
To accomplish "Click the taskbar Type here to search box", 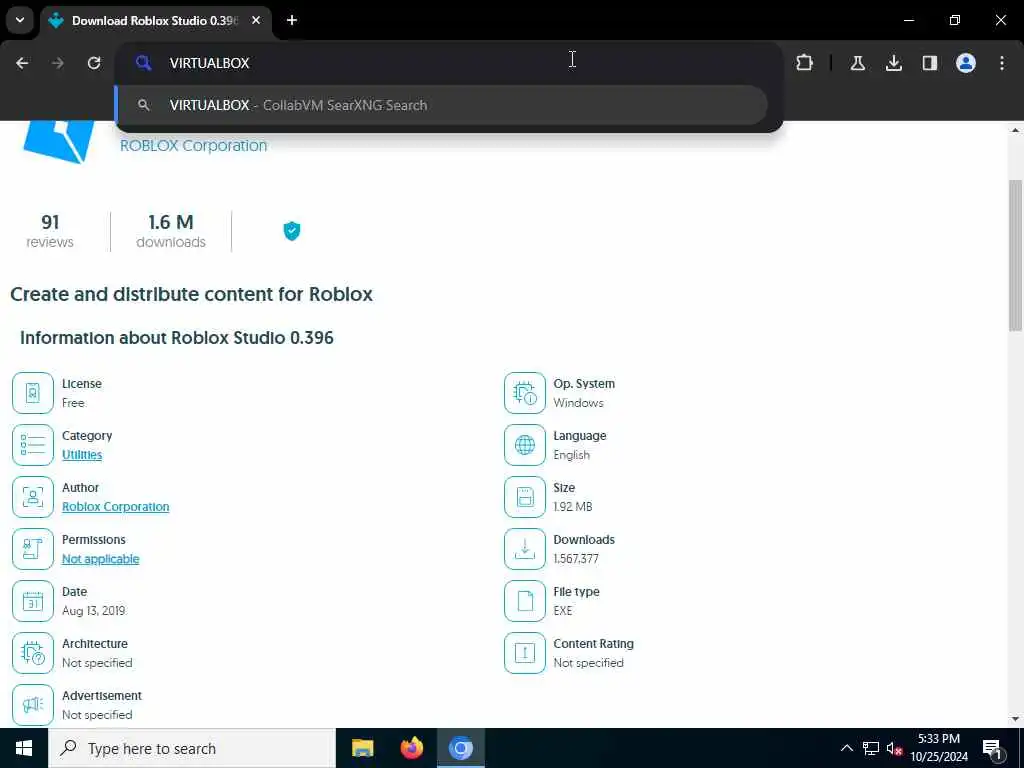I will click(x=192, y=748).
